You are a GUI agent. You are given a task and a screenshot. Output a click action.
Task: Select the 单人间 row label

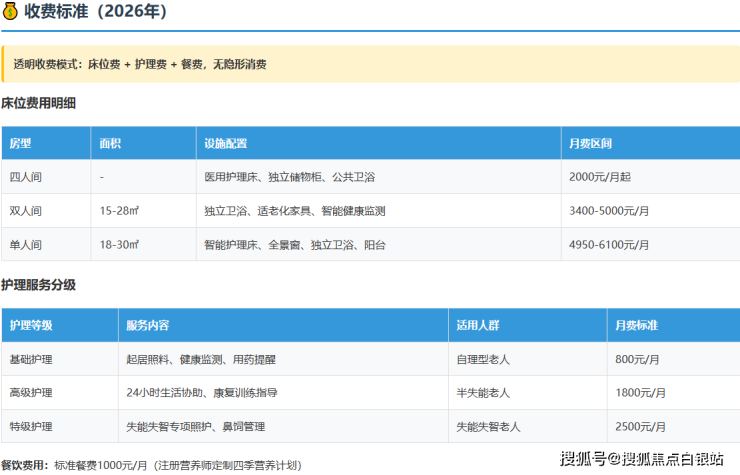point(26,245)
